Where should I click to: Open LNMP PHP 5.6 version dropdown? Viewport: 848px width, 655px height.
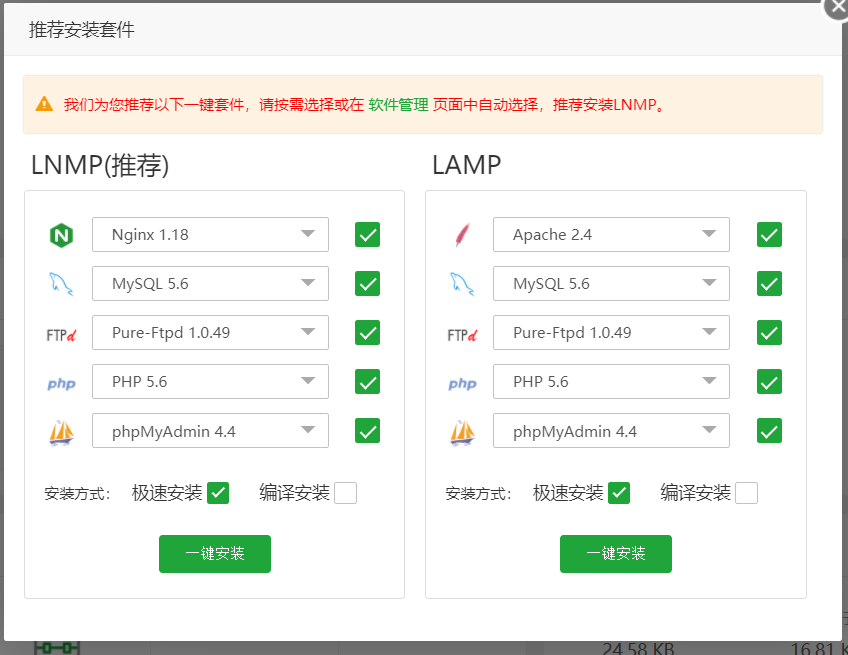[210, 382]
